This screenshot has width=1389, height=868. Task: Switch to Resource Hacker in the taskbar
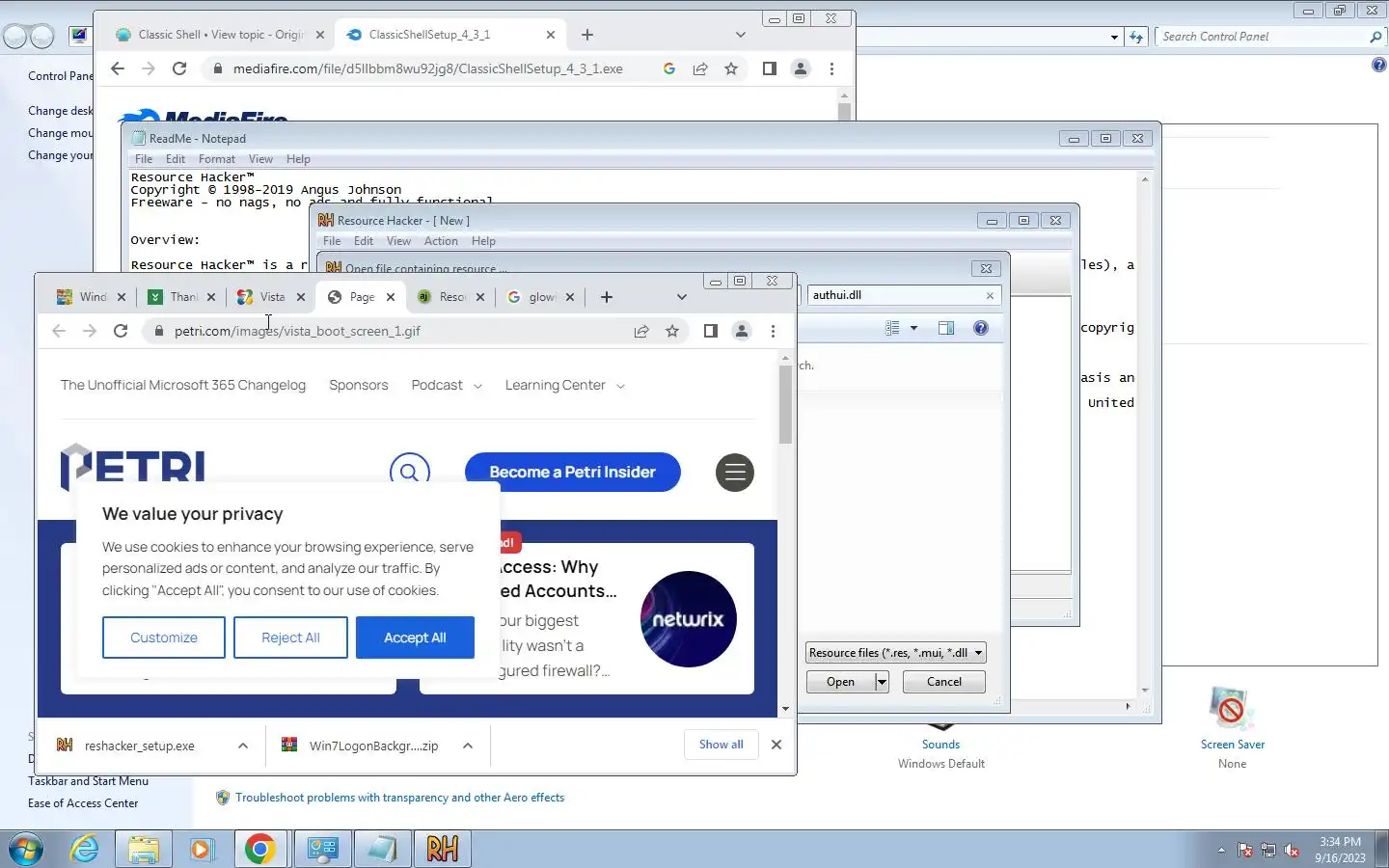(443, 849)
